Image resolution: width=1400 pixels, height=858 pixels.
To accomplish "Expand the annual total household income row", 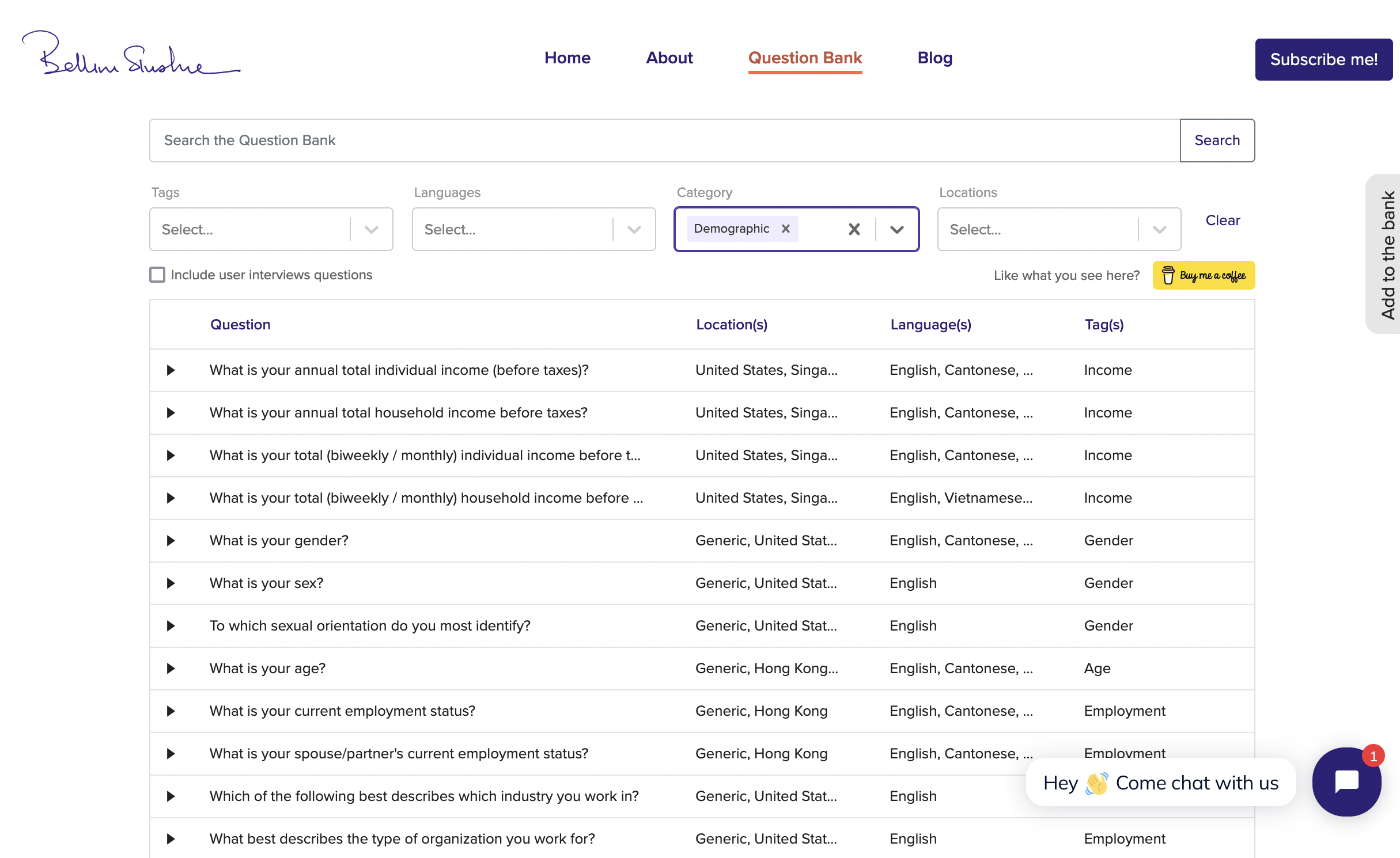I will [171, 413].
